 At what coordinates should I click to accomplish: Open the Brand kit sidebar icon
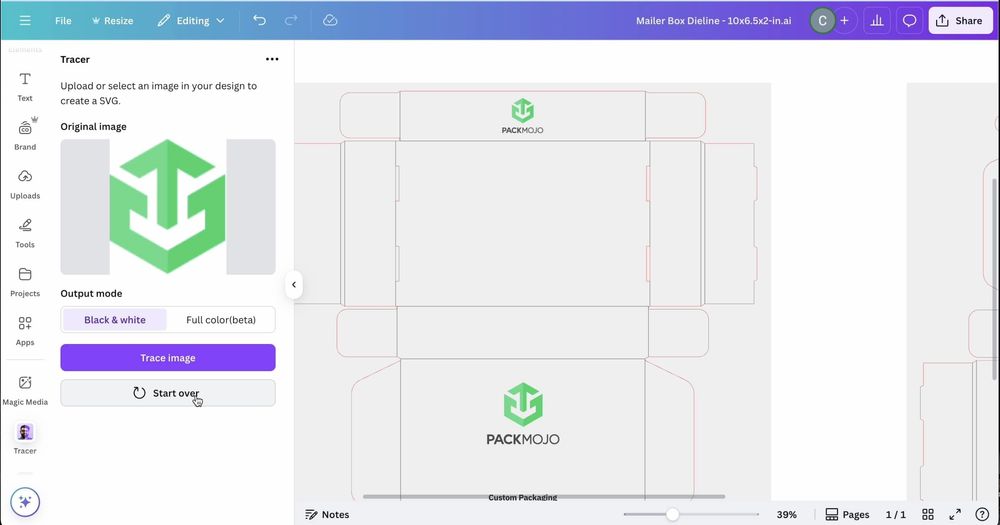click(25, 134)
